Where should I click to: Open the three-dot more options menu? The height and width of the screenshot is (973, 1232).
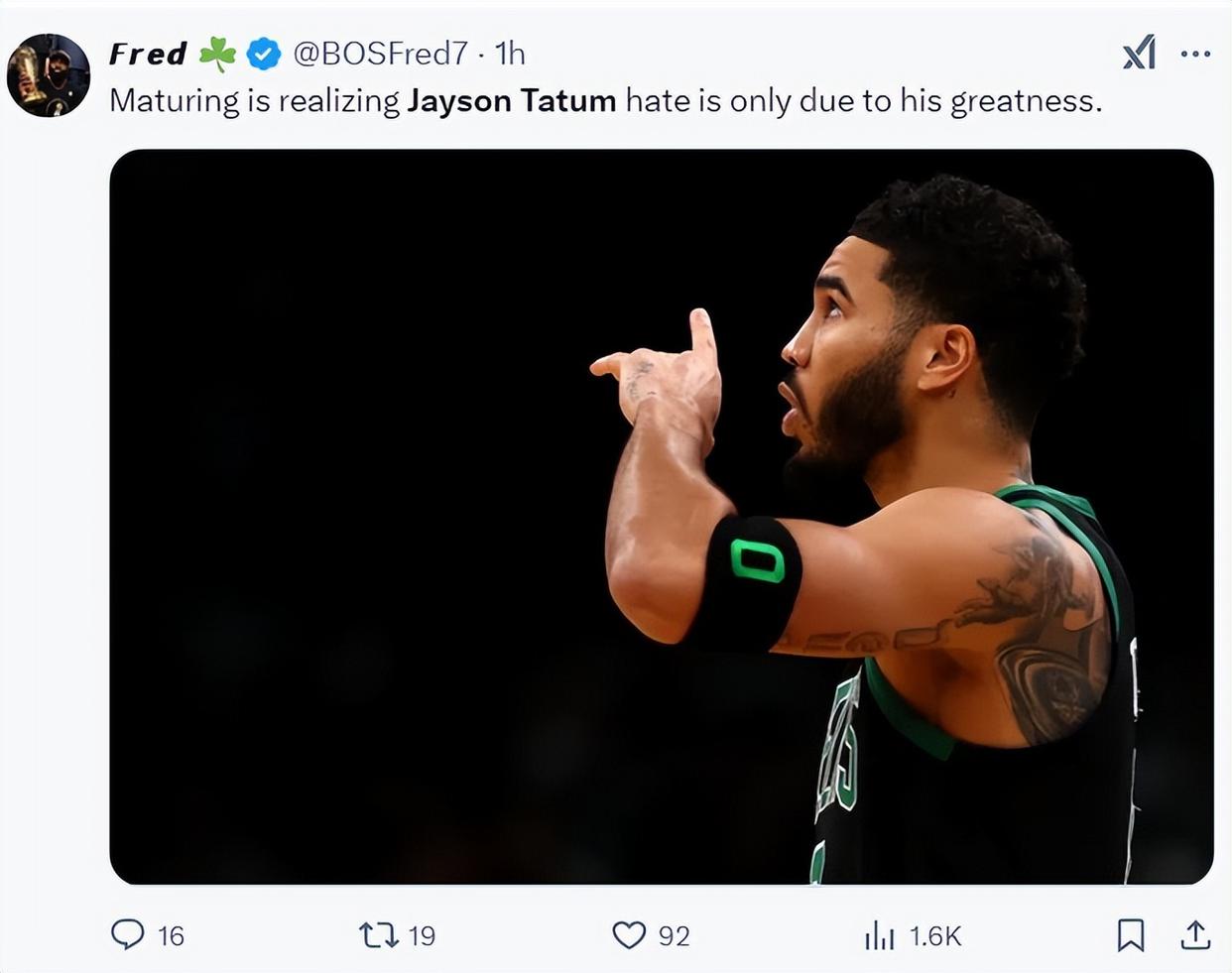point(1196,54)
